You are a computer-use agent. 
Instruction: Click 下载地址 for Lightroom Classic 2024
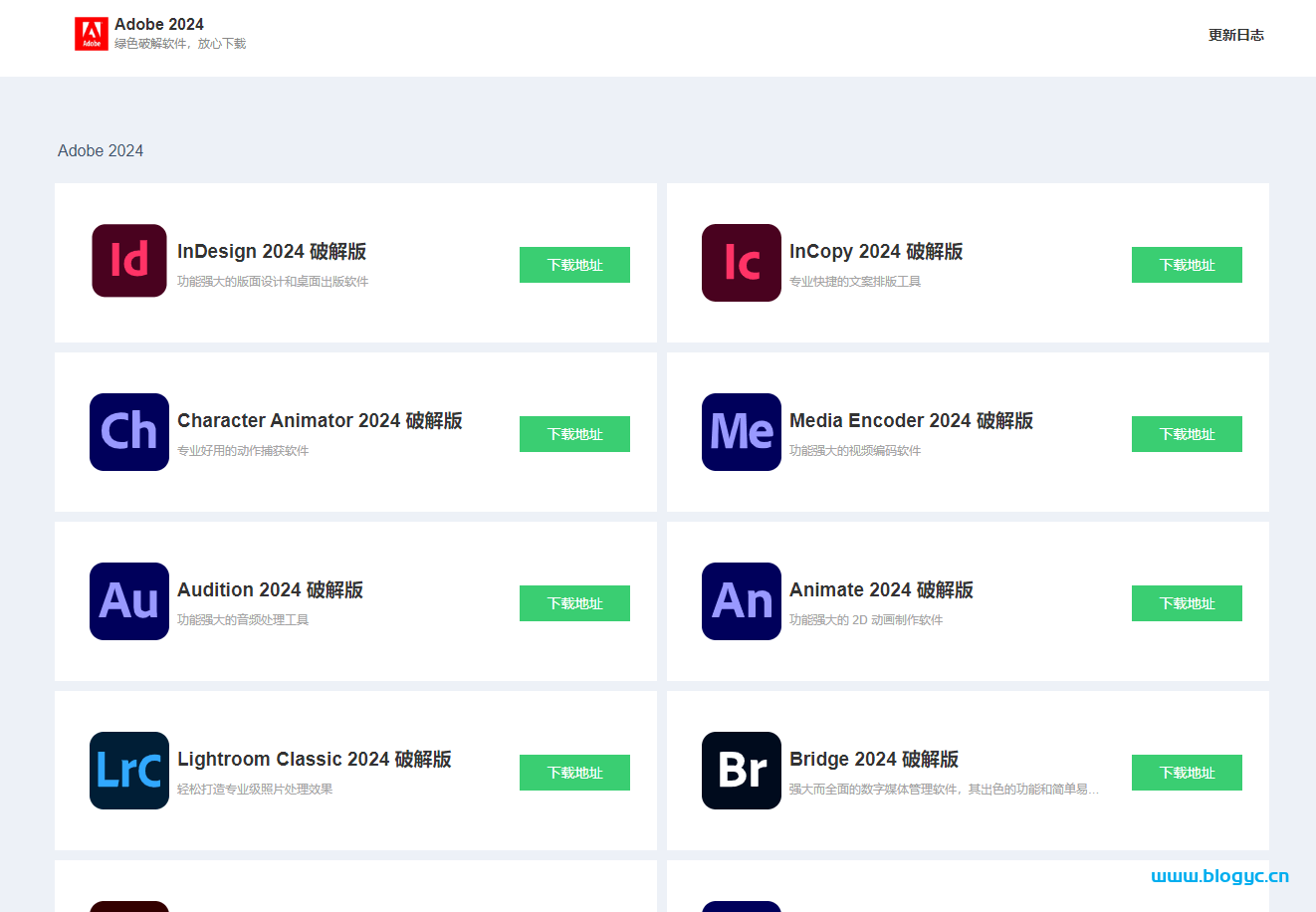[x=574, y=773]
